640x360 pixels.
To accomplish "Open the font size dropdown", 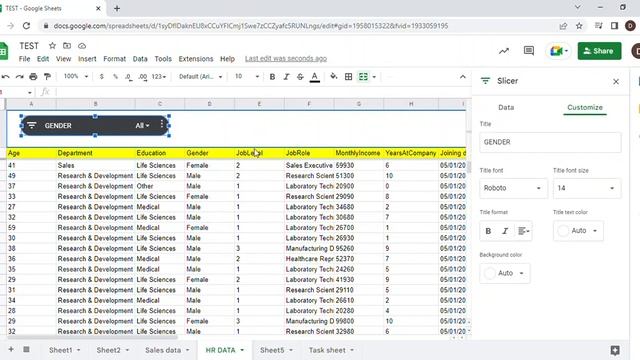I will (247, 77).
